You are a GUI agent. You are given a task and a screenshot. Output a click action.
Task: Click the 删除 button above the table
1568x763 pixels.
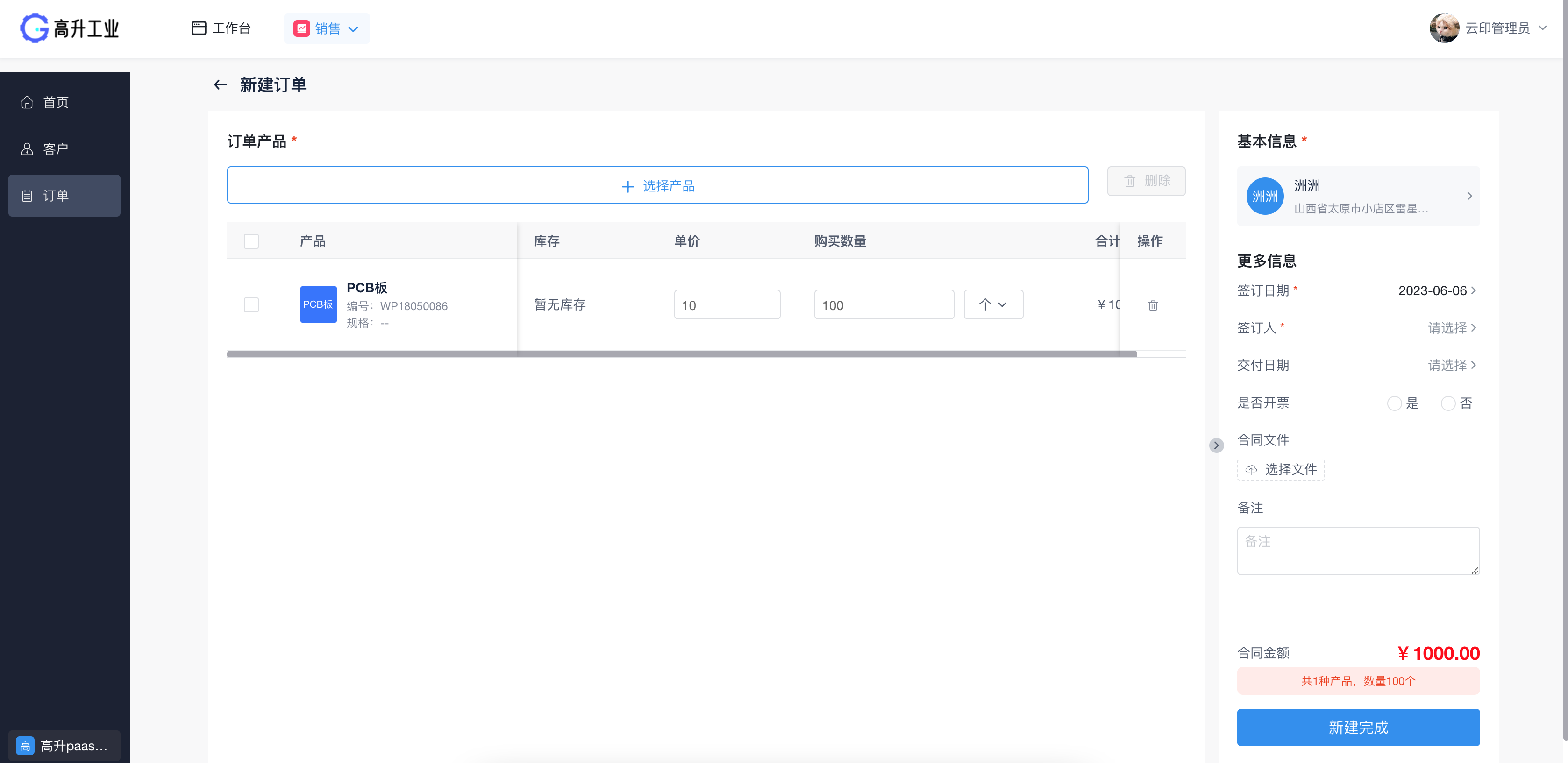click(x=1146, y=181)
